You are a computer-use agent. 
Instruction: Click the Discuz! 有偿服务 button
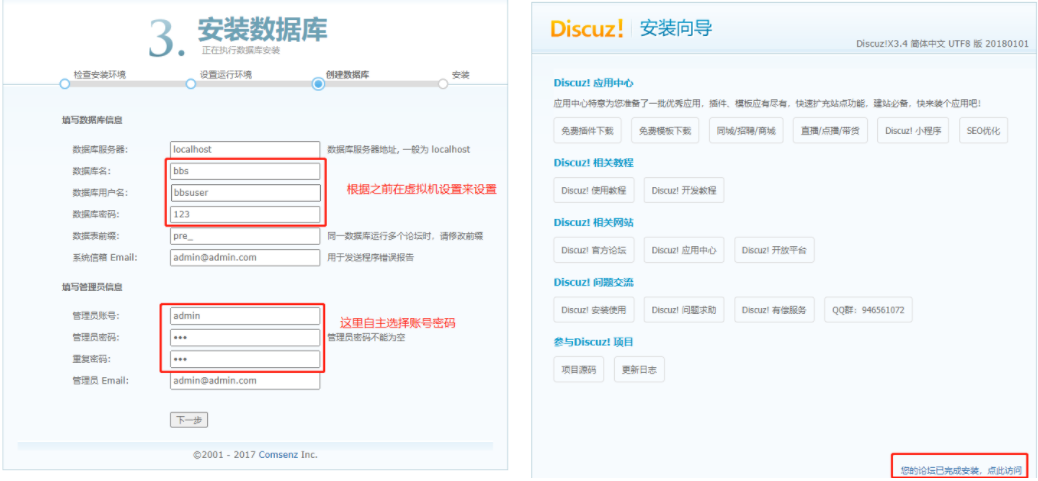click(775, 310)
